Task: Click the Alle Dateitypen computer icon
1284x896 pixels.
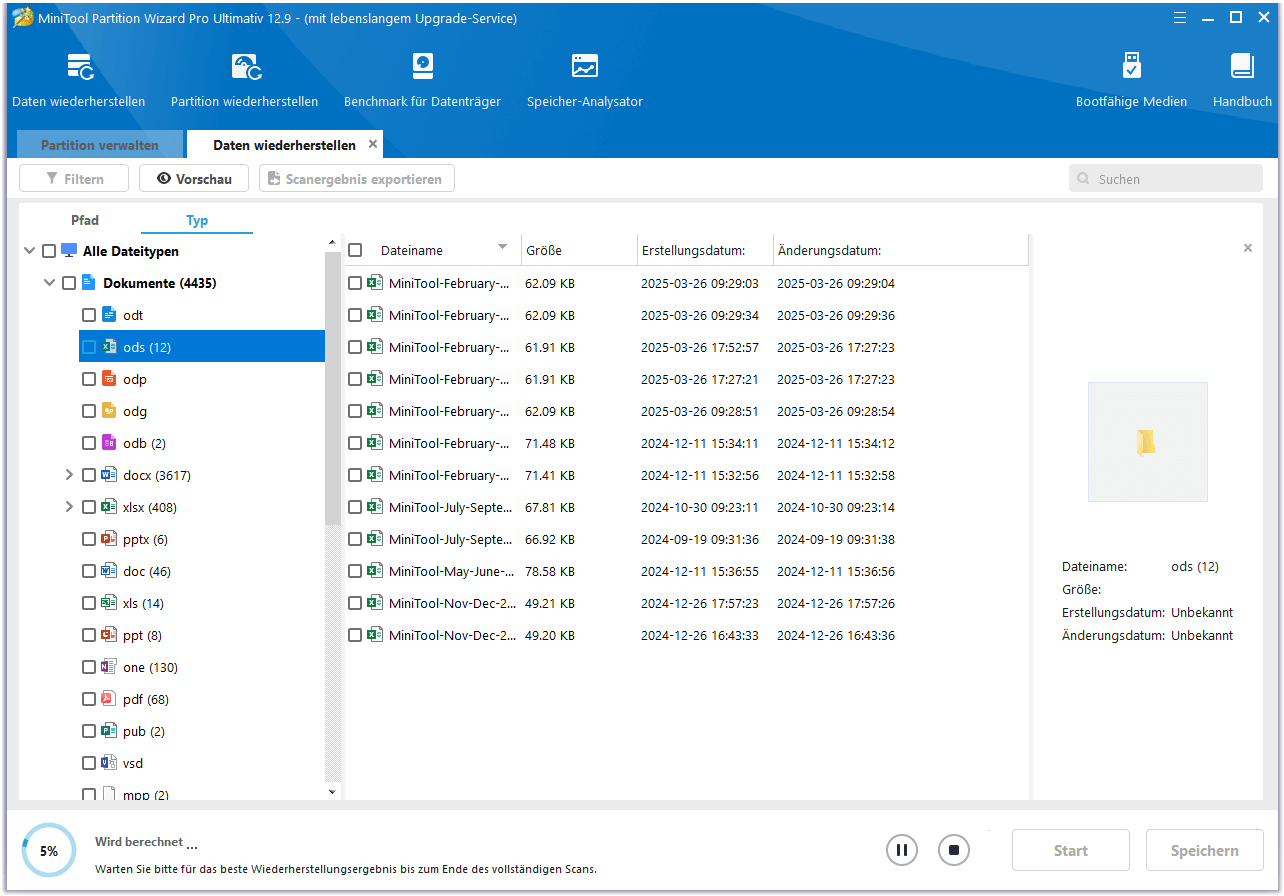Action: point(69,251)
